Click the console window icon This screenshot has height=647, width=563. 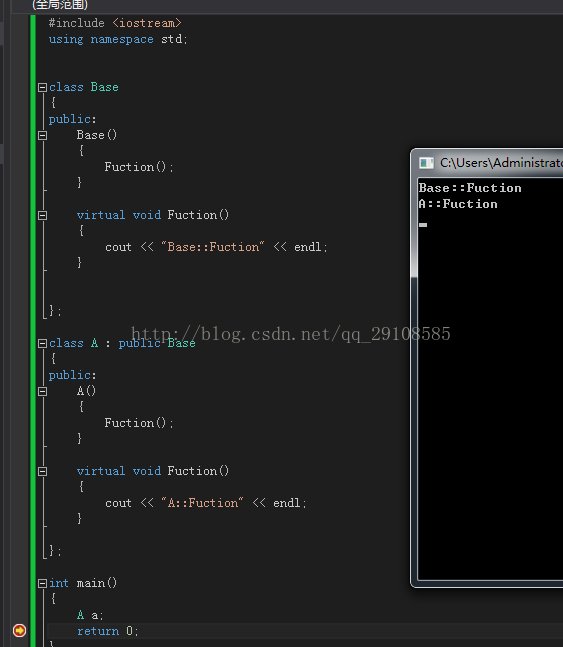coord(426,163)
